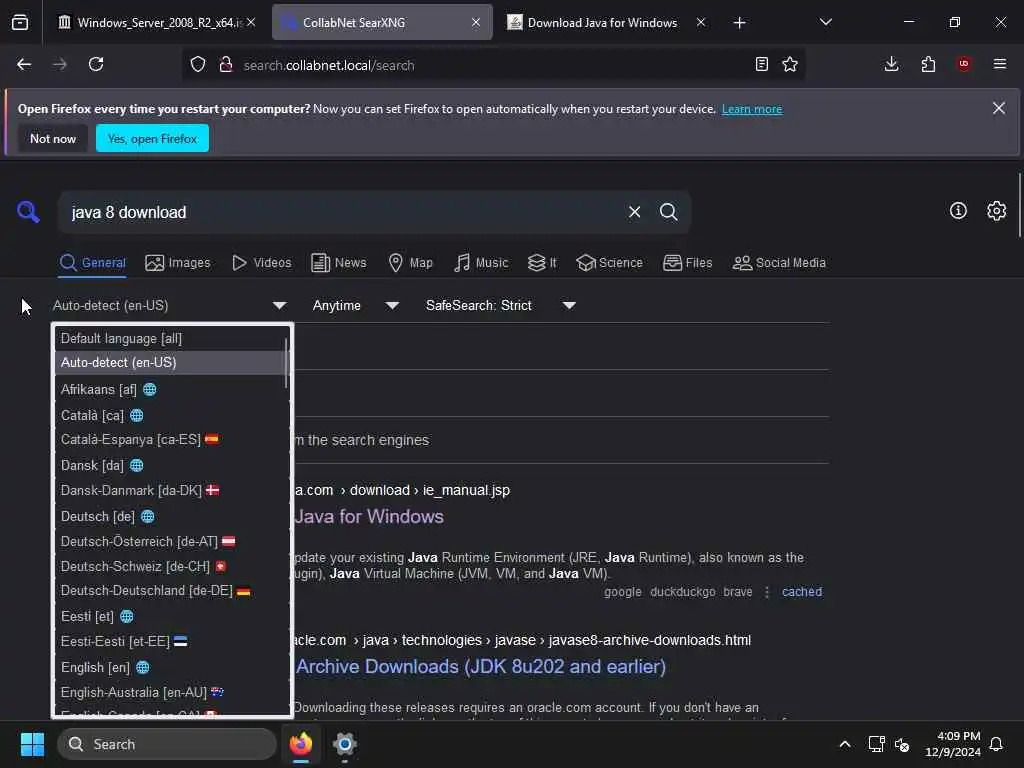
Task: Bookmark this page with the star icon
Action: pos(790,64)
